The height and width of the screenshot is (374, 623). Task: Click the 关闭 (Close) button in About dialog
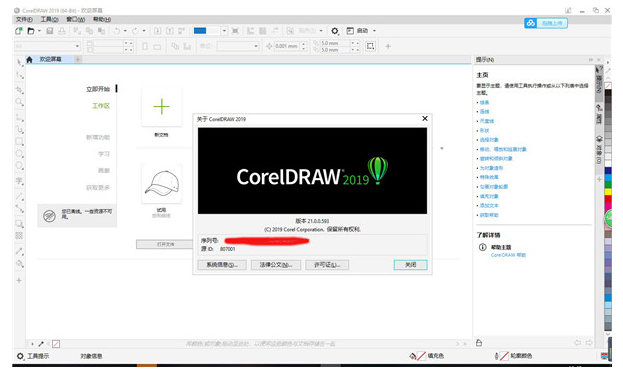point(410,265)
